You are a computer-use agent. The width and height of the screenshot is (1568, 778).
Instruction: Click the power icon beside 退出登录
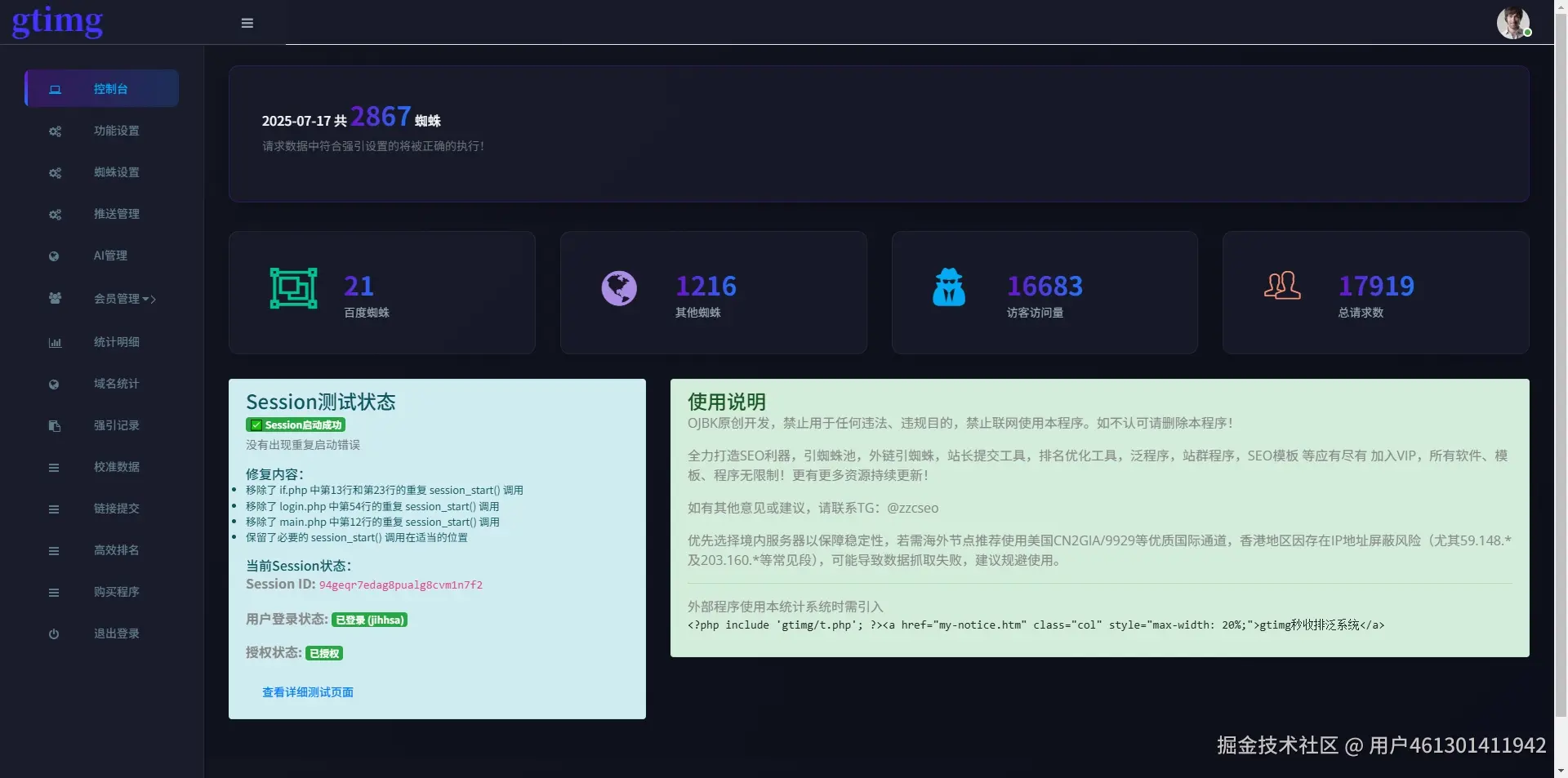[54, 634]
